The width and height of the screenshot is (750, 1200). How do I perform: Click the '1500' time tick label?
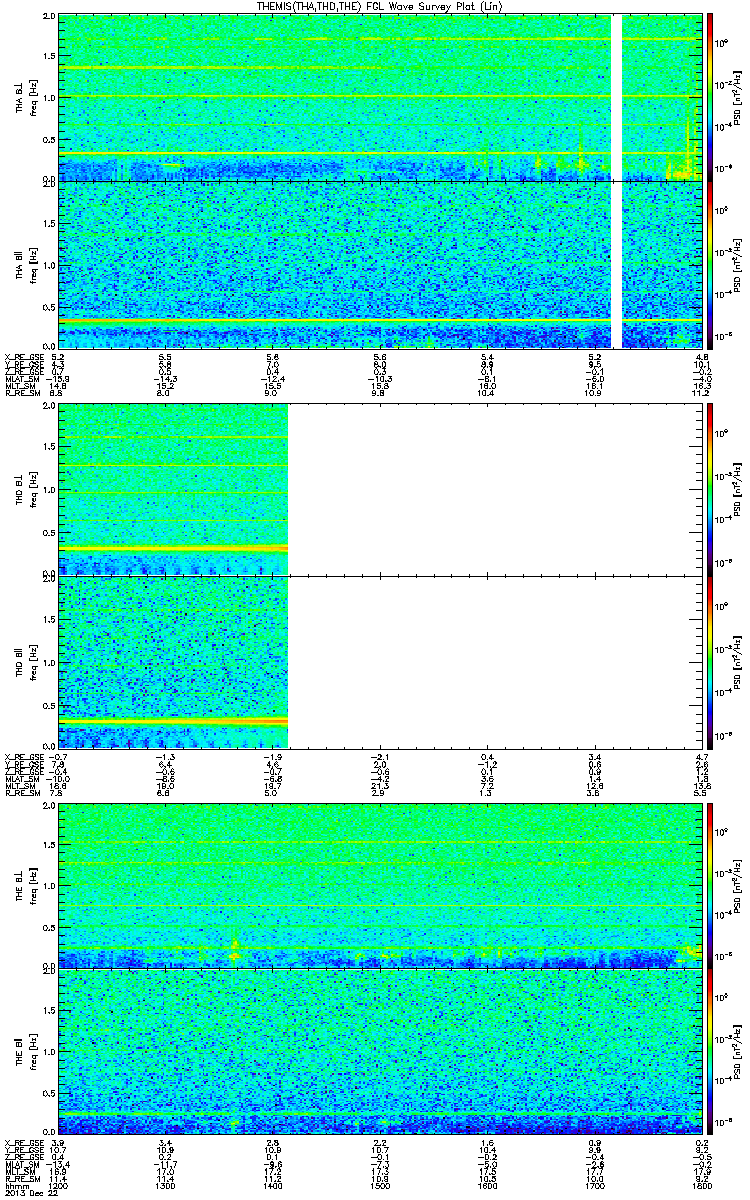click(x=379, y=1186)
